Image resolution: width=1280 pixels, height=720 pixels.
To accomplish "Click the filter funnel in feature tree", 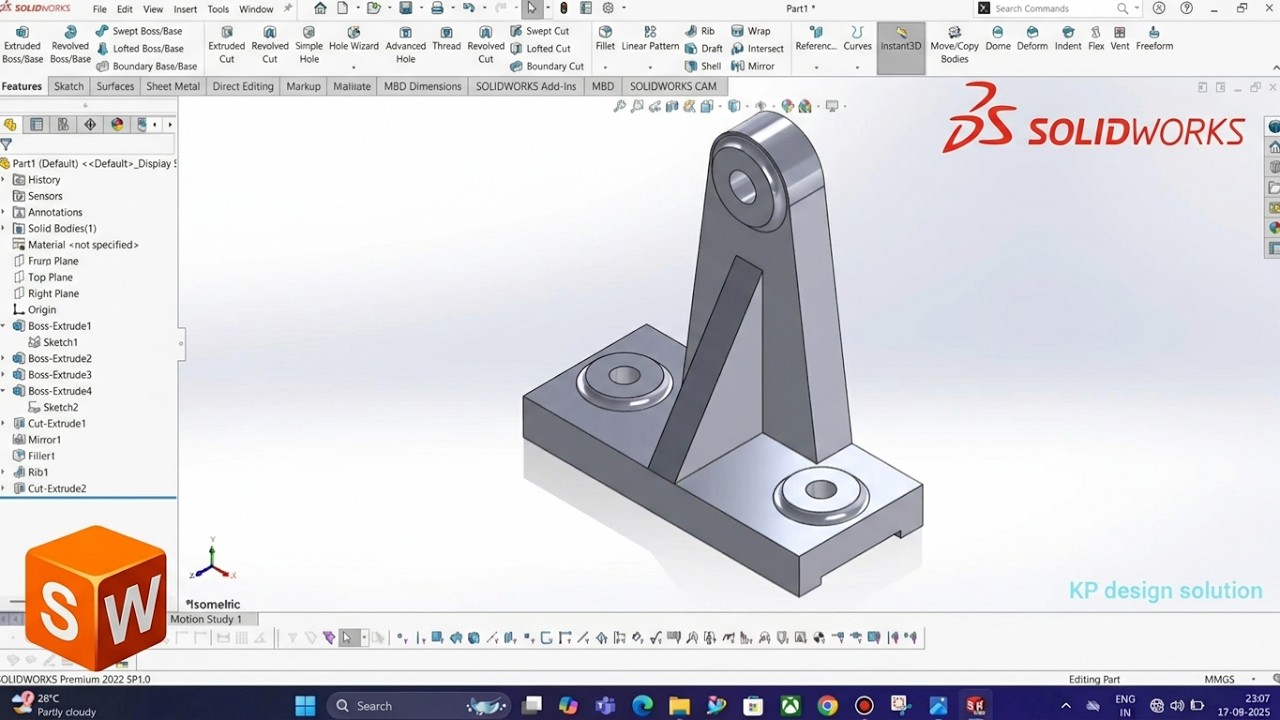I will click(x=6, y=145).
